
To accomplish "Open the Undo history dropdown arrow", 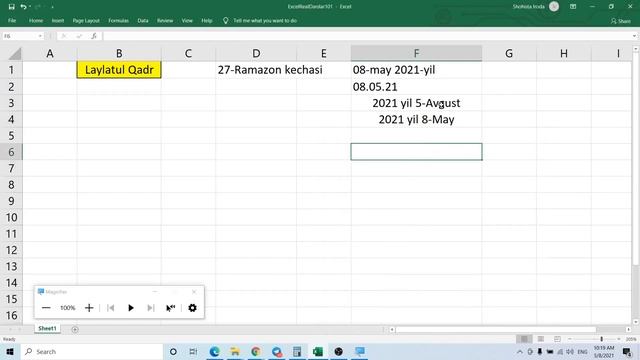I will (x=30, y=7).
